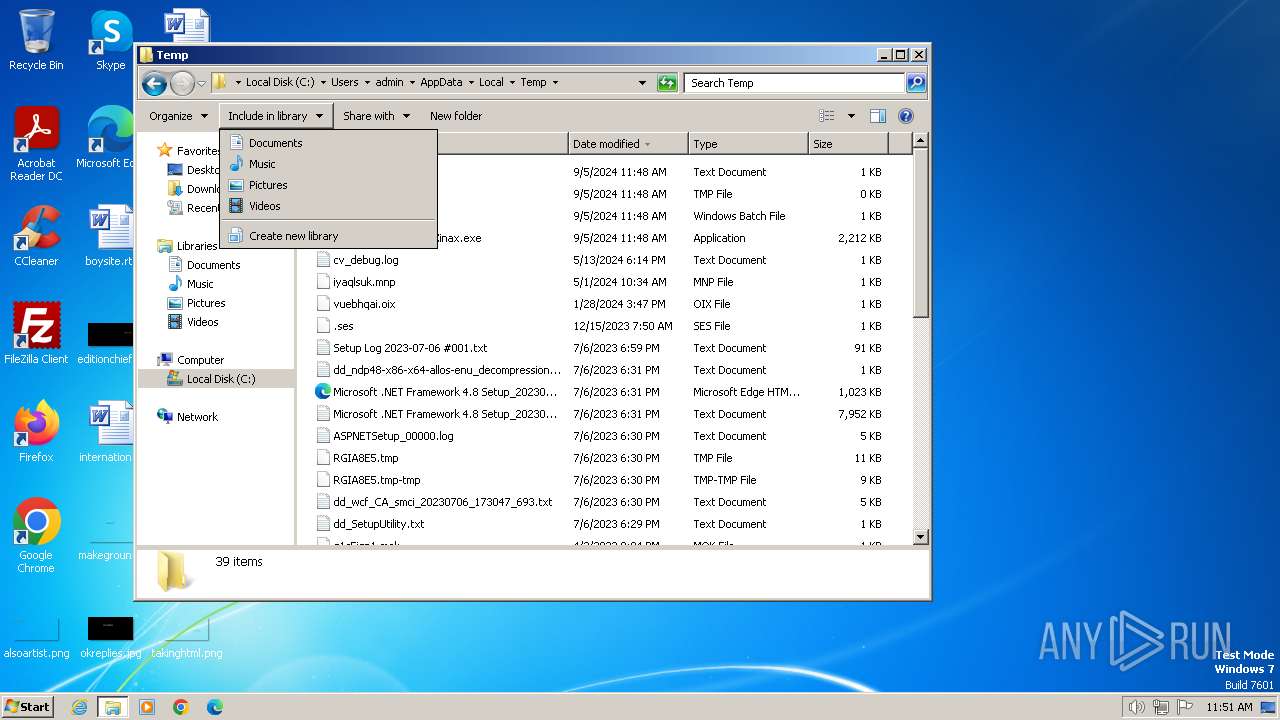Select the ASPNETSetup_00000.log file

tap(393, 436)
